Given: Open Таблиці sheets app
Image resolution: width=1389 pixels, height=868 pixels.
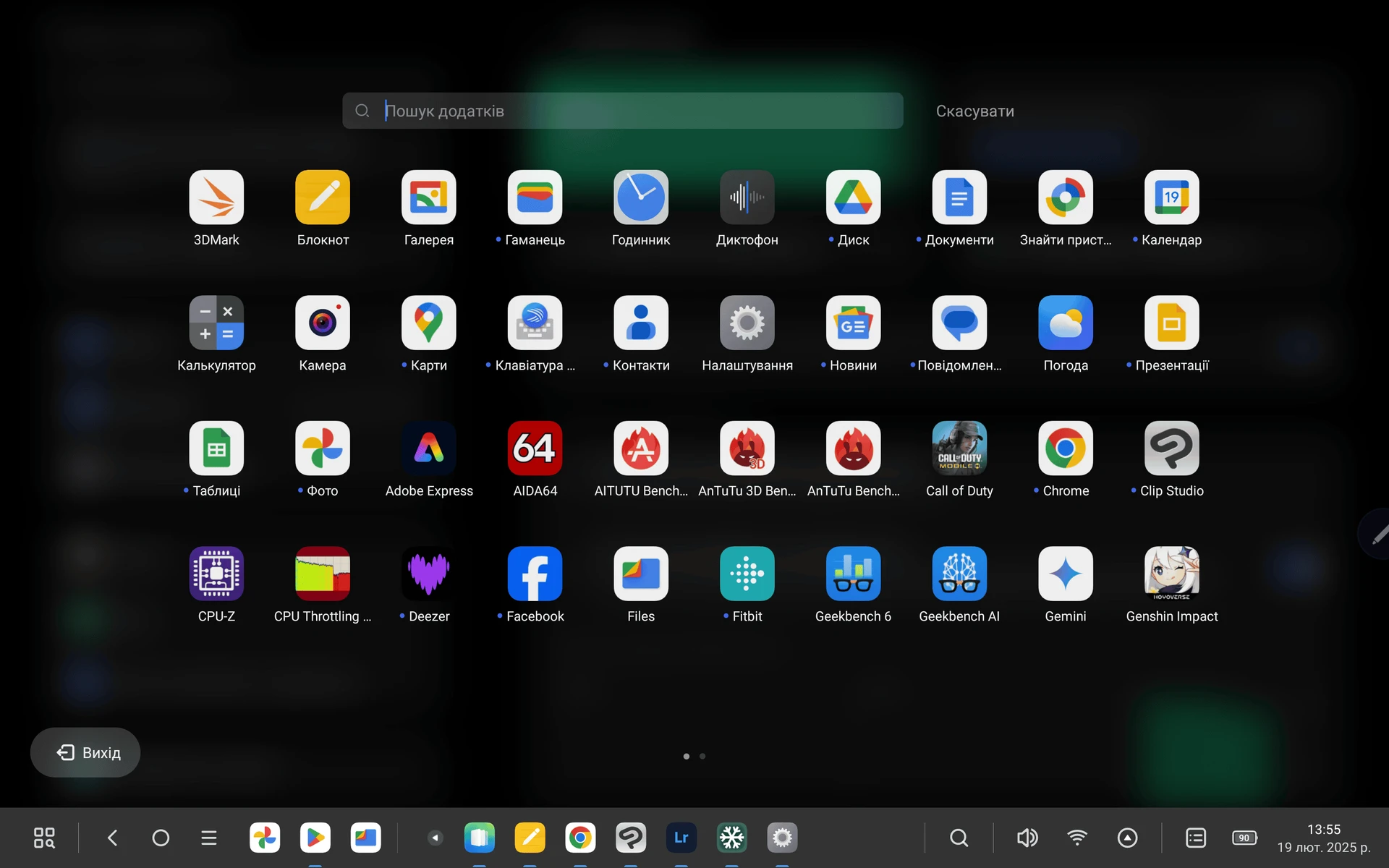Looking at the screenshot, I should click(216, 448).
